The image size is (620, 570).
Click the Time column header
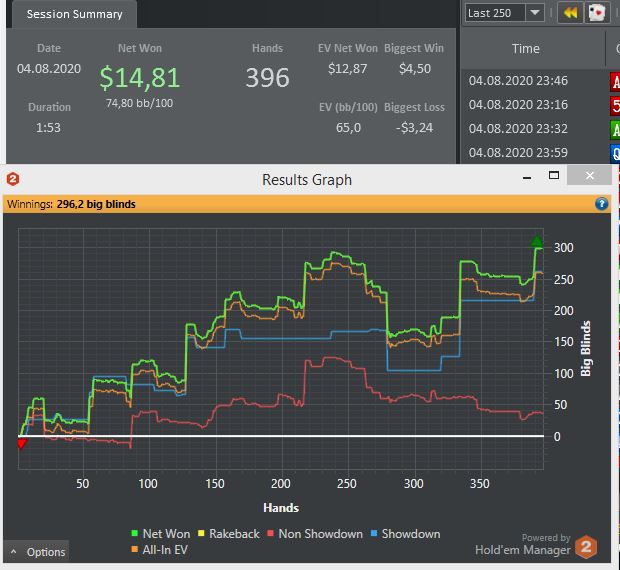point(525,49)
